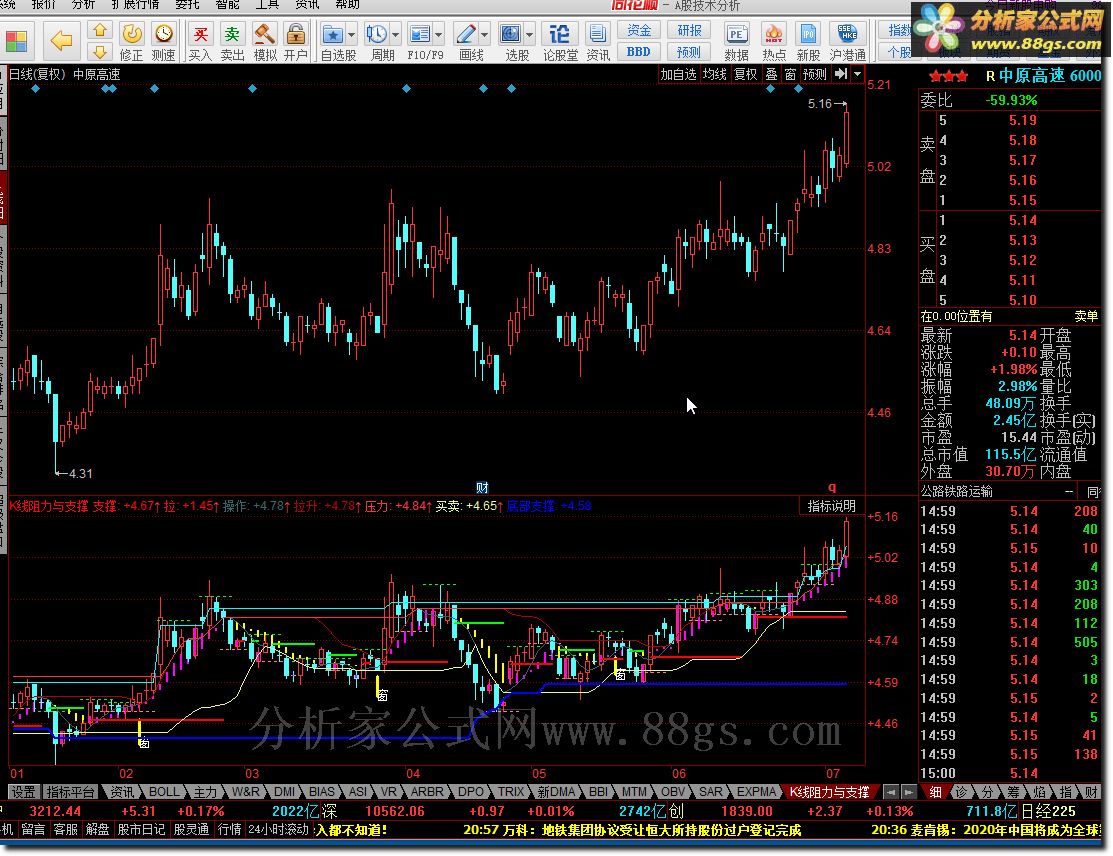Expand the 自选股 dropdown arrow
Image resolution: width=1113 pixels, height=856 pixels.
click(x=351, y=34)
